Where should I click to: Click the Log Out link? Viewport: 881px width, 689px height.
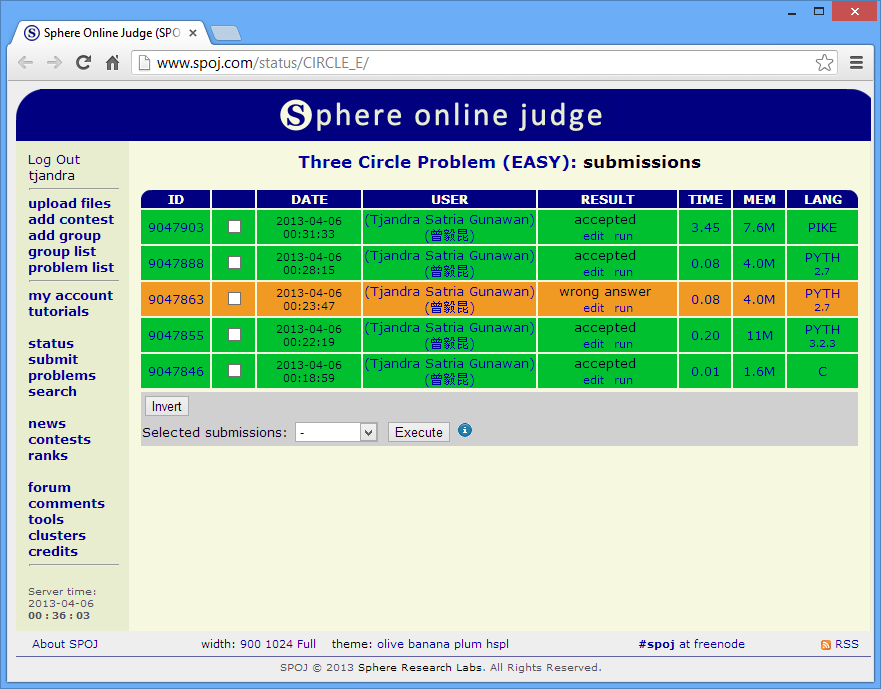54,160
